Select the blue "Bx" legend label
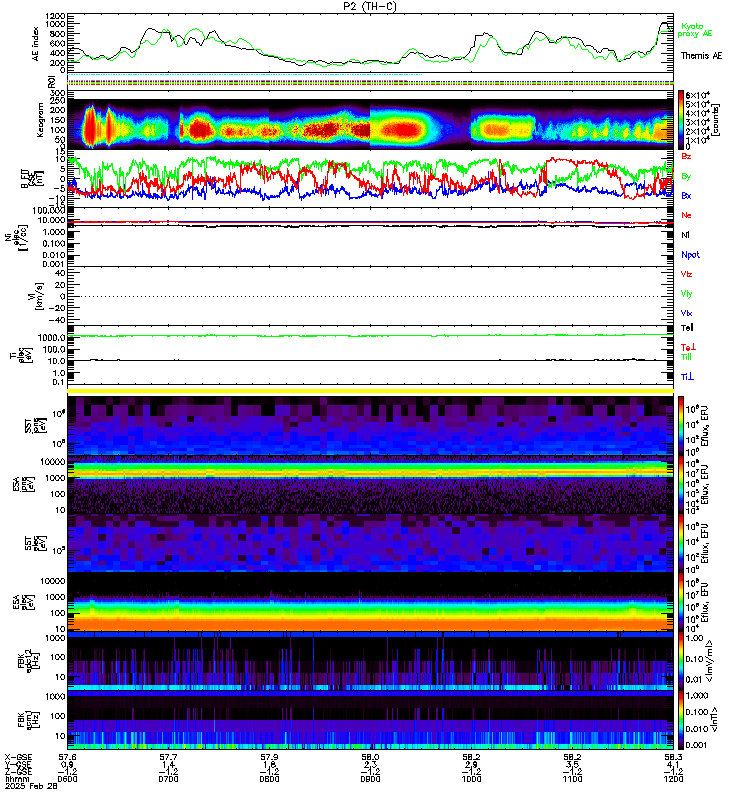 point(686,195)
